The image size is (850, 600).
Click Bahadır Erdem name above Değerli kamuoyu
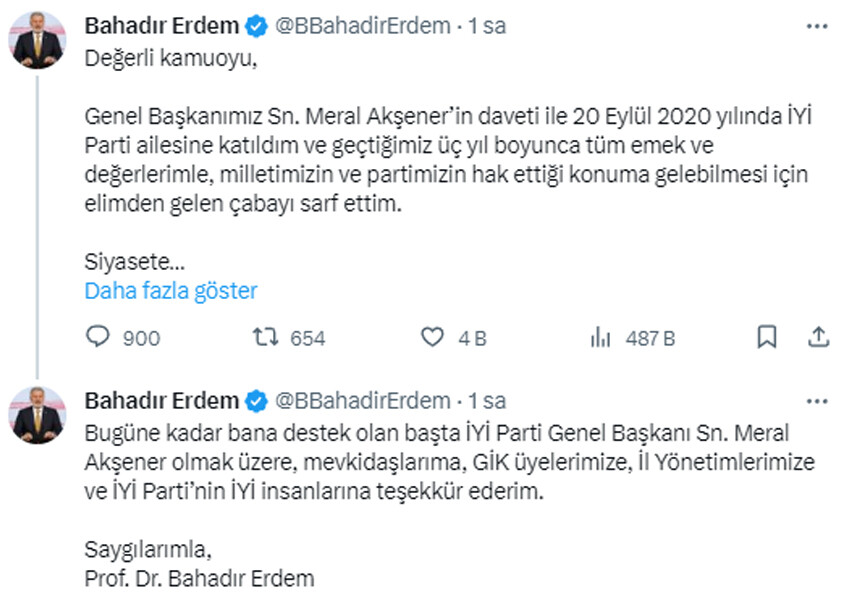(162, 26)
